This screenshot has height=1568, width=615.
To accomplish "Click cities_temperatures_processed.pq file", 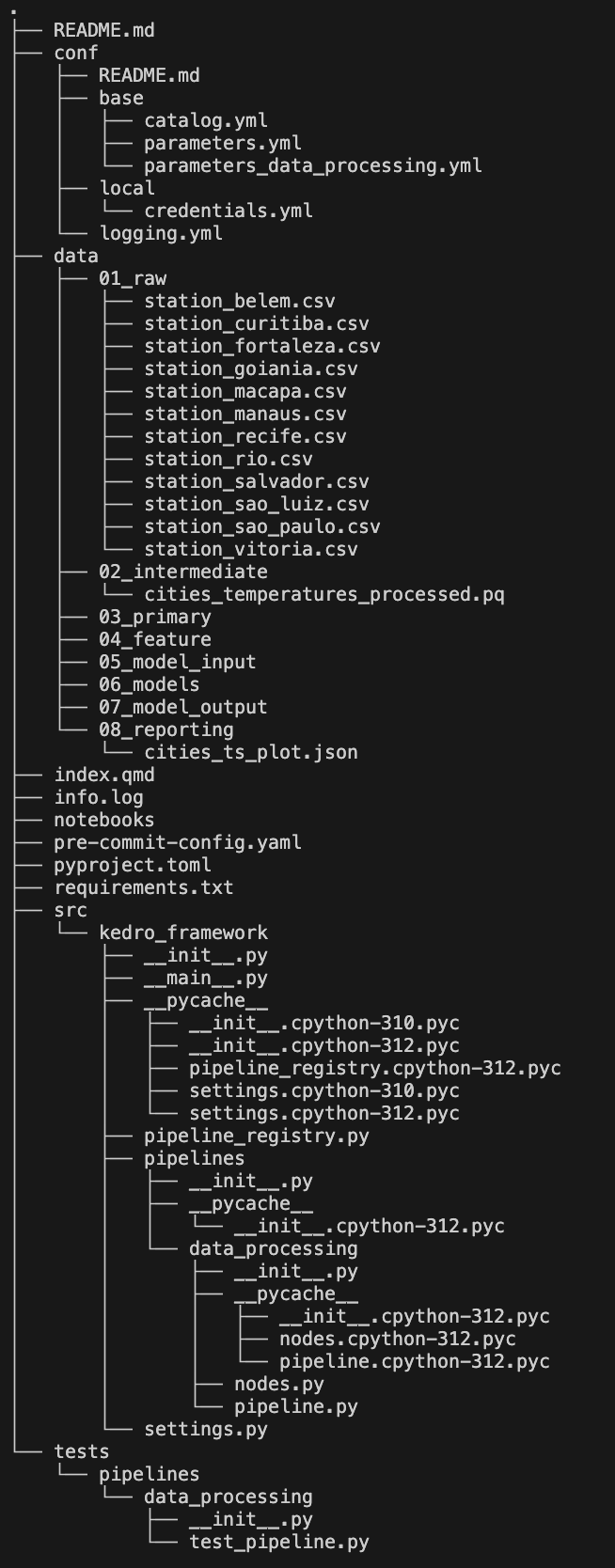I will click(324, 594).
